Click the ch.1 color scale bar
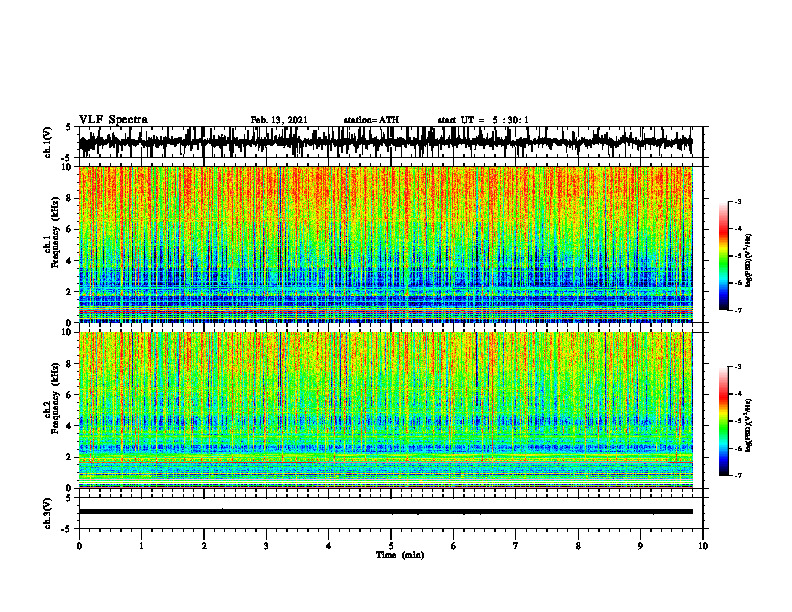 (x=723, y=256)
